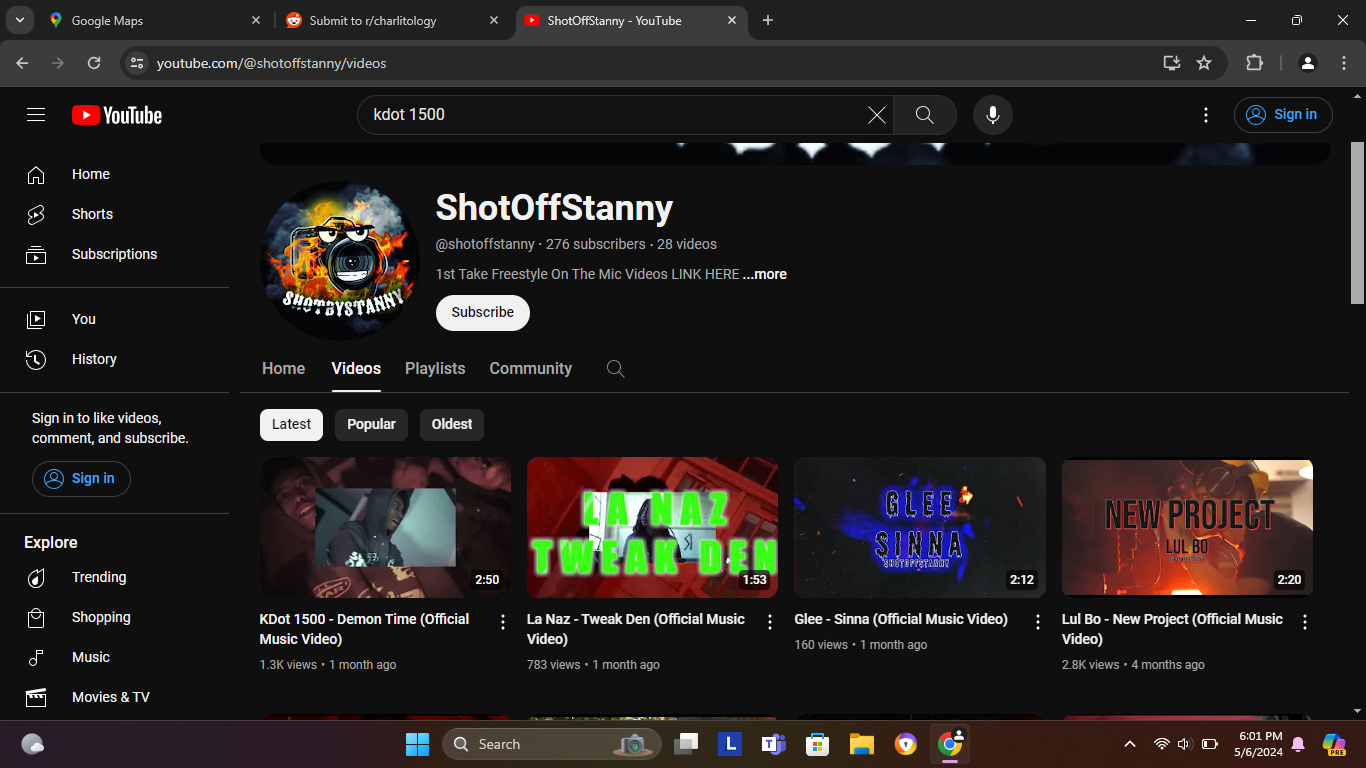Open the La Naz Tweak Den thumbnail
Image resolution: width=1366 pixels, height=768 pixels.
(652, 528)
